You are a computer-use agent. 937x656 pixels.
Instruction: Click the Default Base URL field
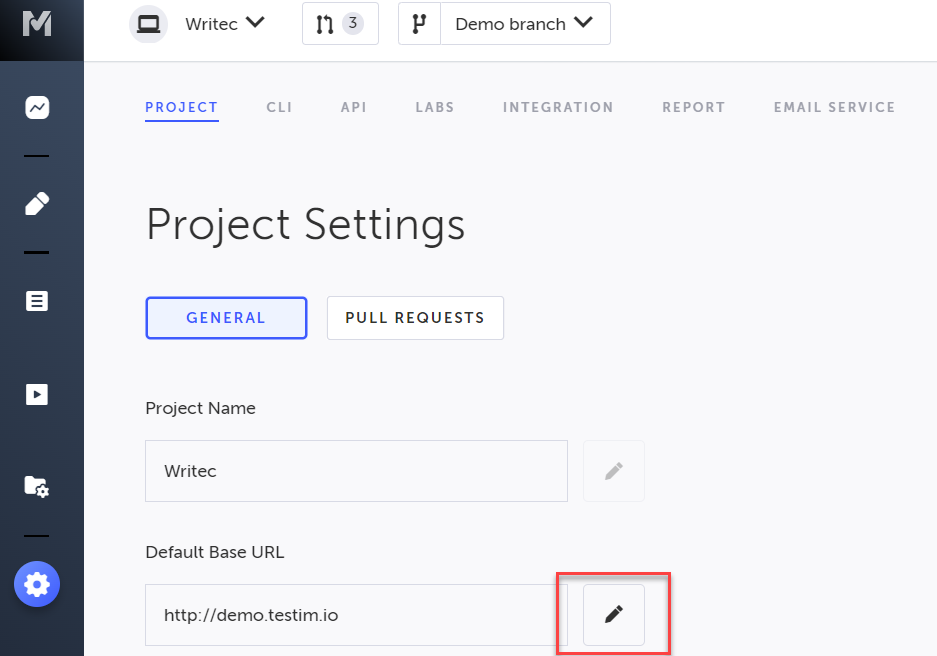click(x=356, y=615)
